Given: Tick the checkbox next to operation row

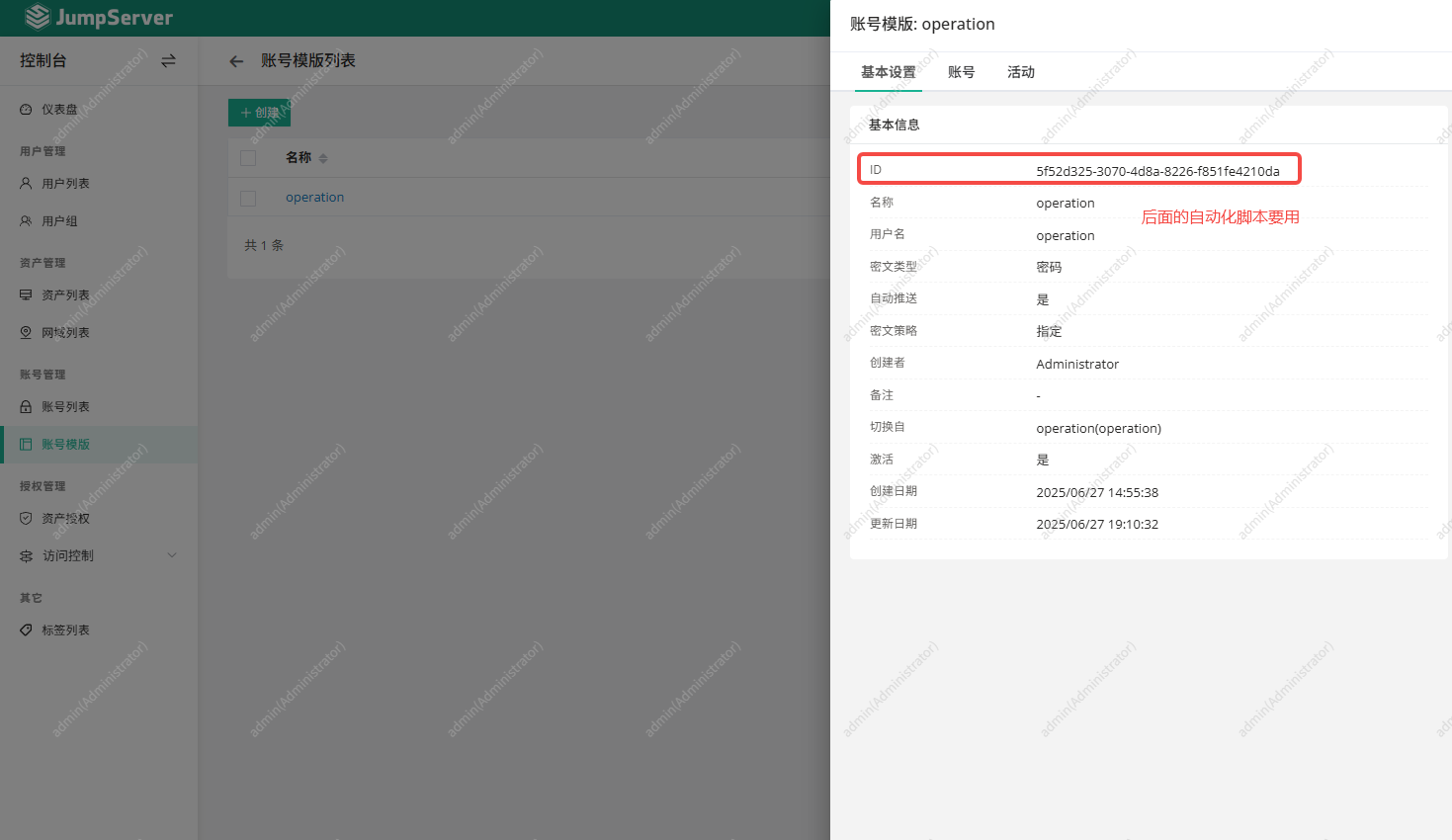Looking at the screenshot, I should click(x=247, y=198).
